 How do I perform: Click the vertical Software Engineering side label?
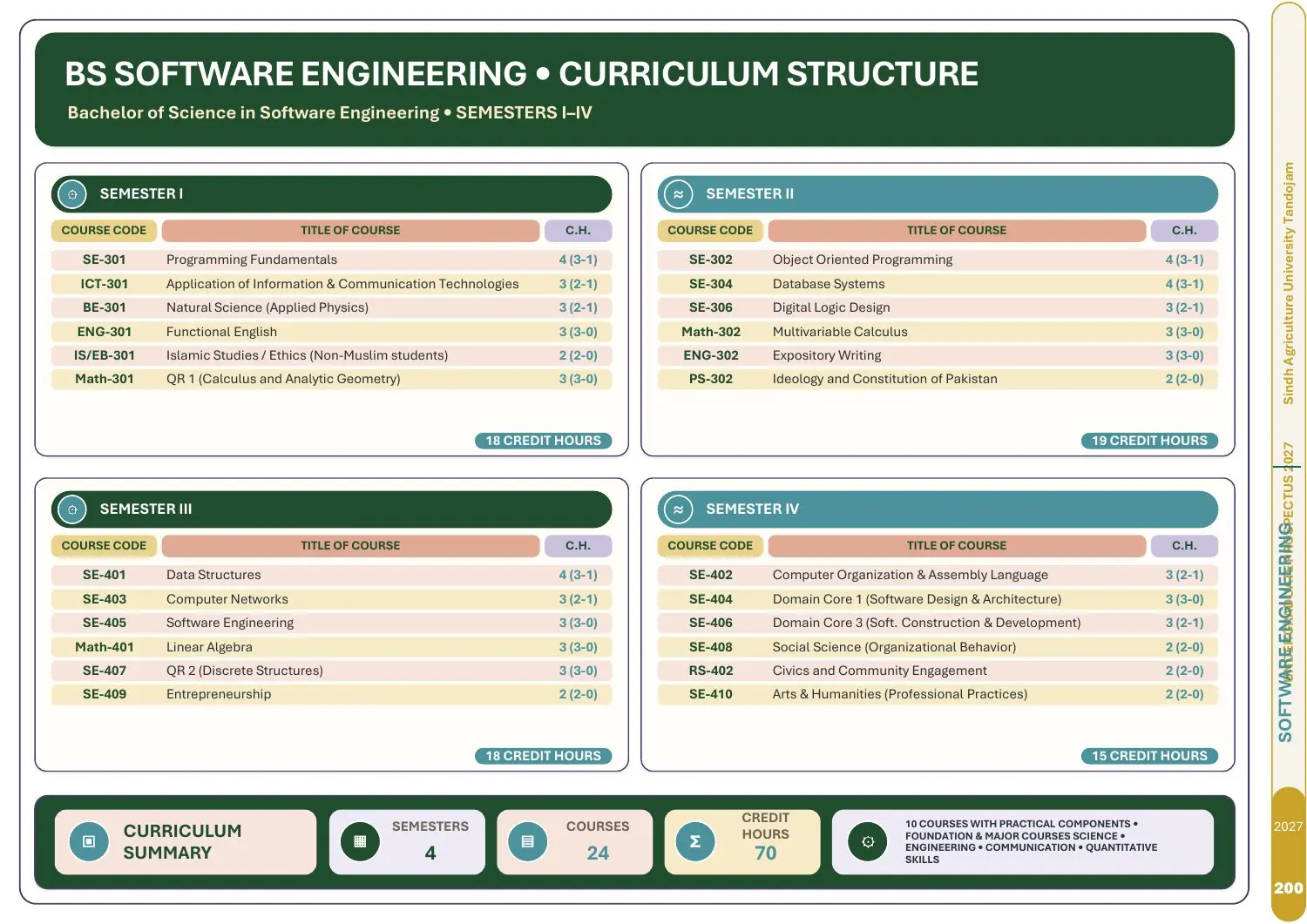[1286, 632]
